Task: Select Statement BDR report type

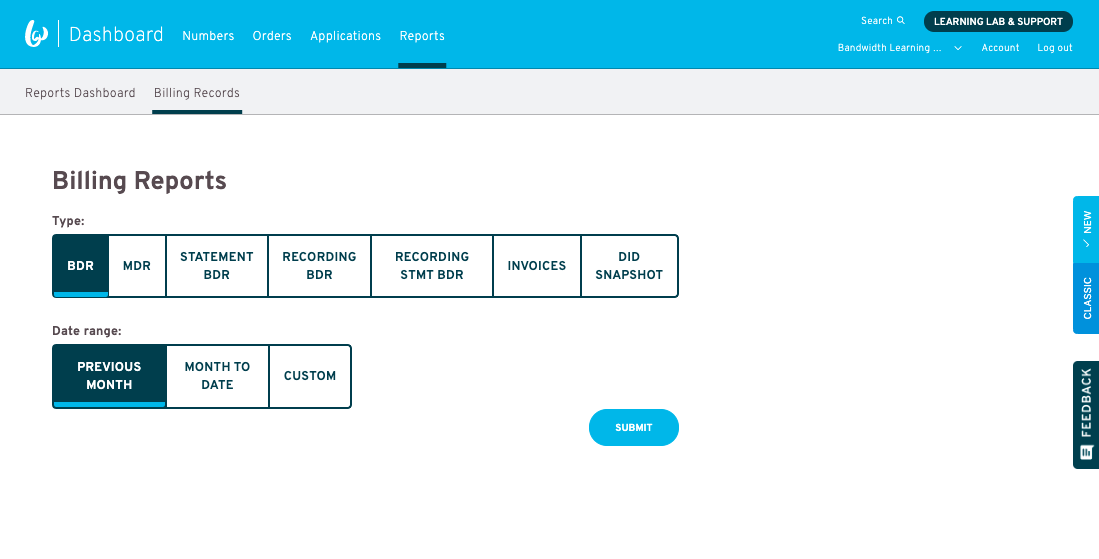Action: tap(217, 266)
